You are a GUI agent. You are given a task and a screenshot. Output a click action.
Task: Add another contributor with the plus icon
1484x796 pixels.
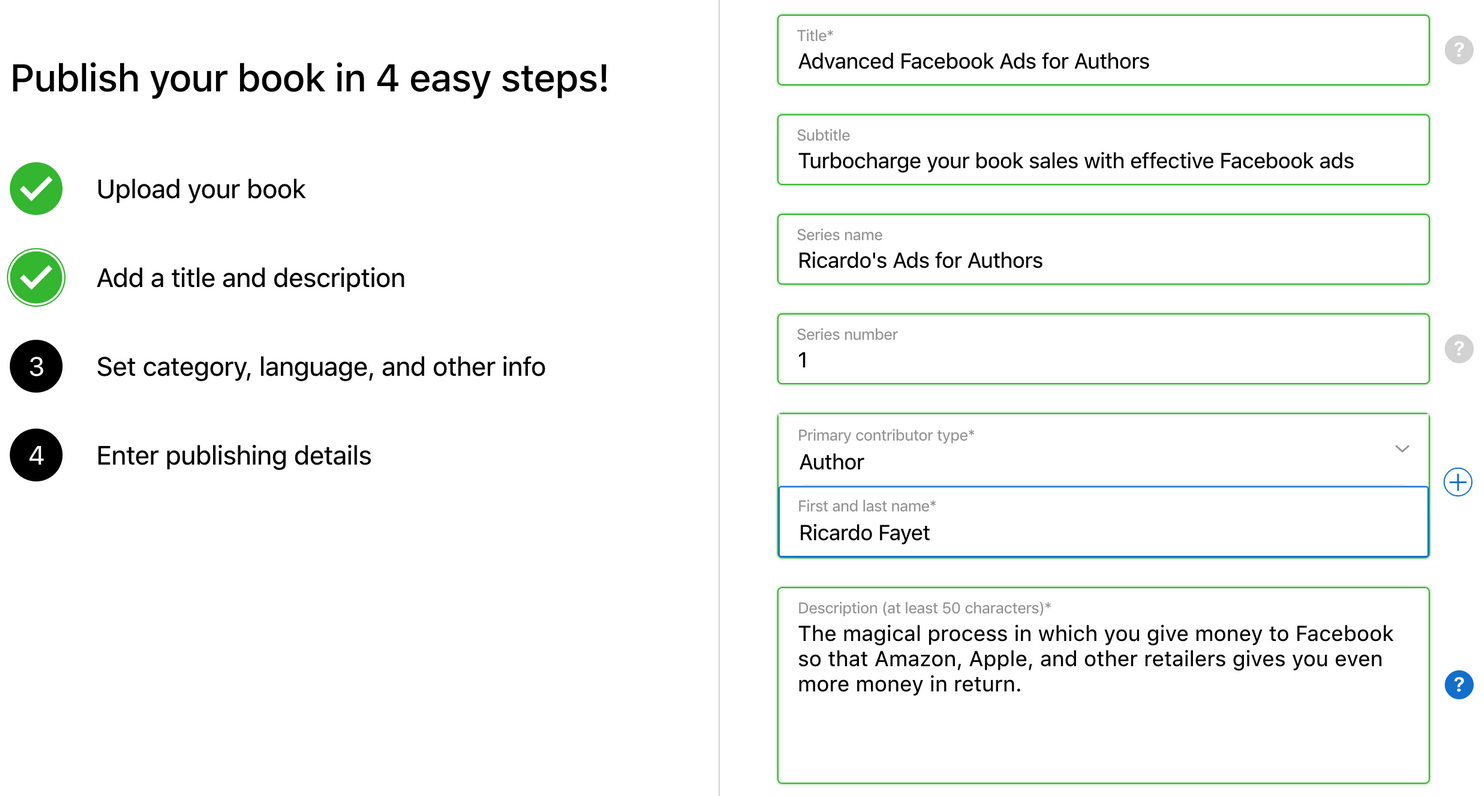1459,482
